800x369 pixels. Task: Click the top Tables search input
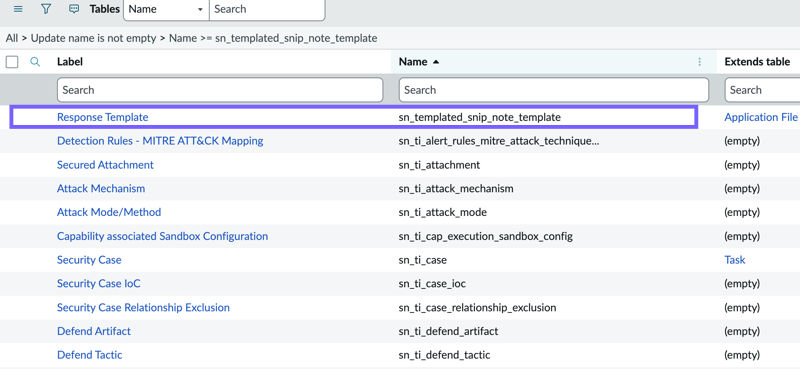267,9
